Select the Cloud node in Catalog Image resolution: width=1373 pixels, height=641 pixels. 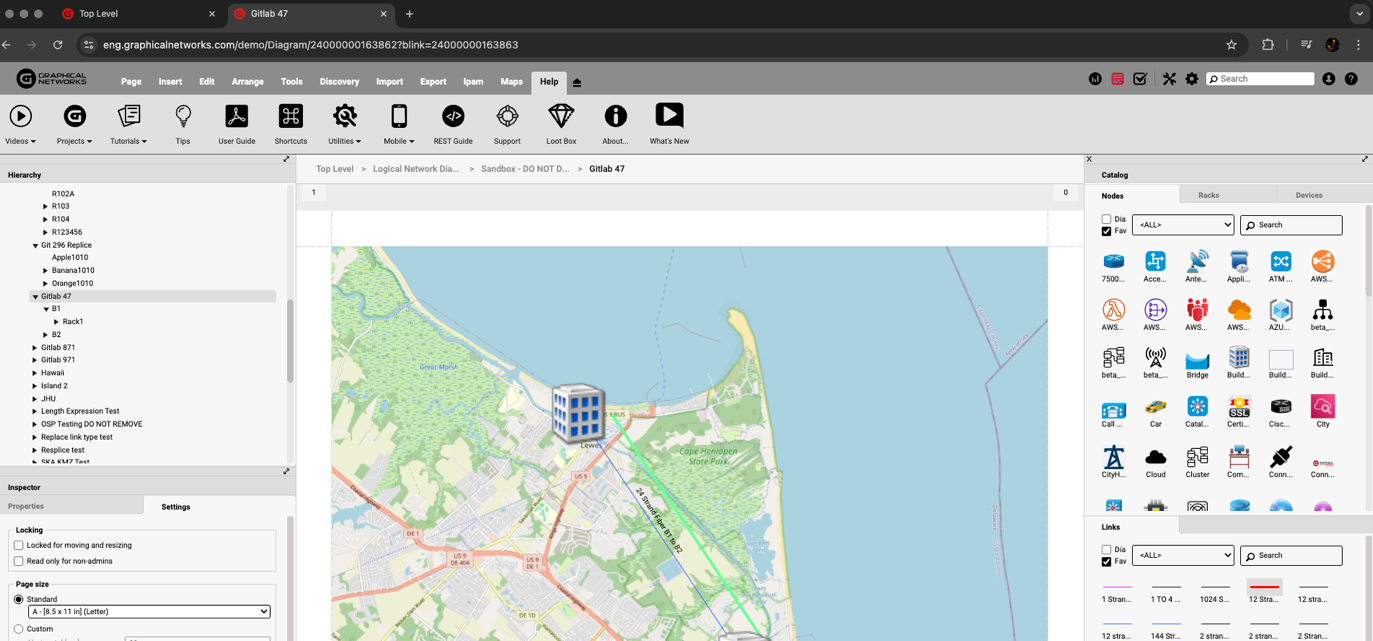tap(1155, 458)
